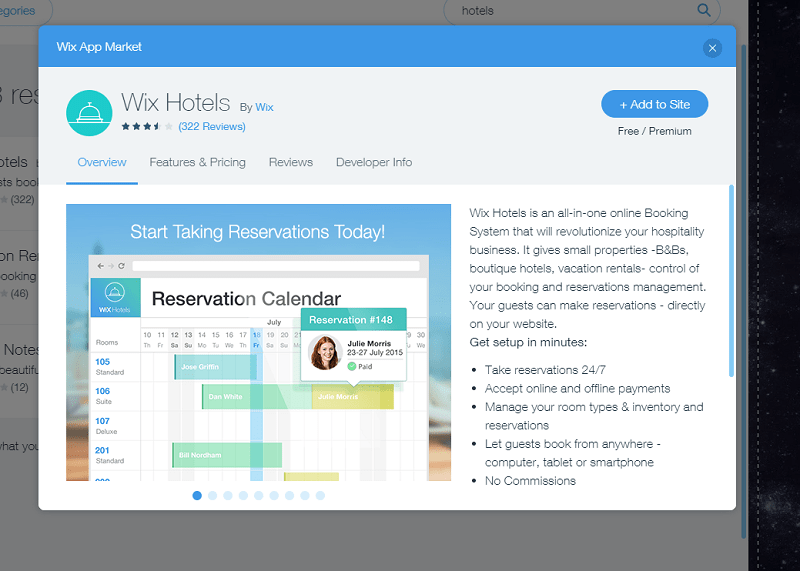Select the ninth carousel dot
Image resolution: width=800 pixels, height=571 pixels.
coord(320,495)
